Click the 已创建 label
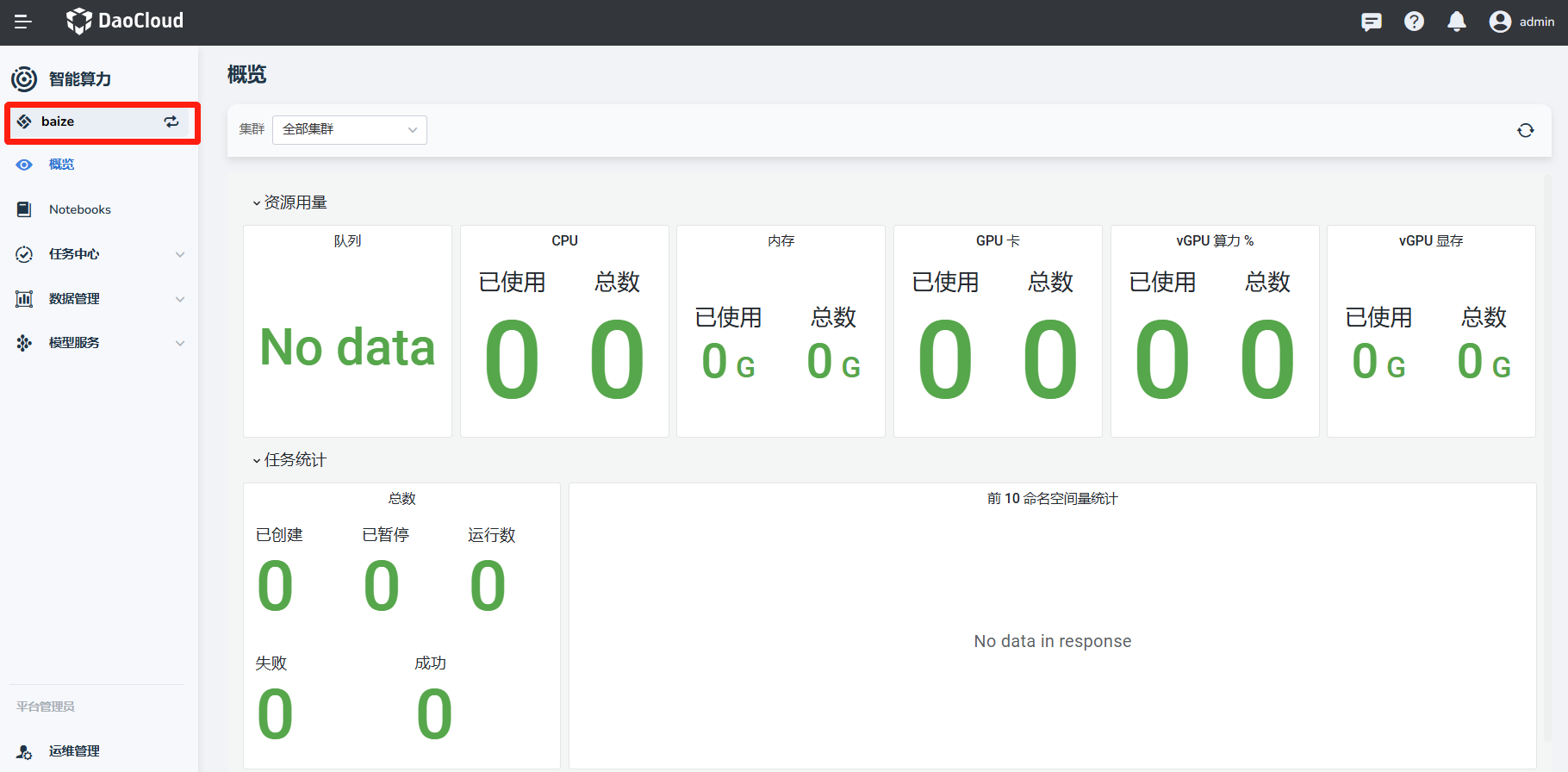 279,535
